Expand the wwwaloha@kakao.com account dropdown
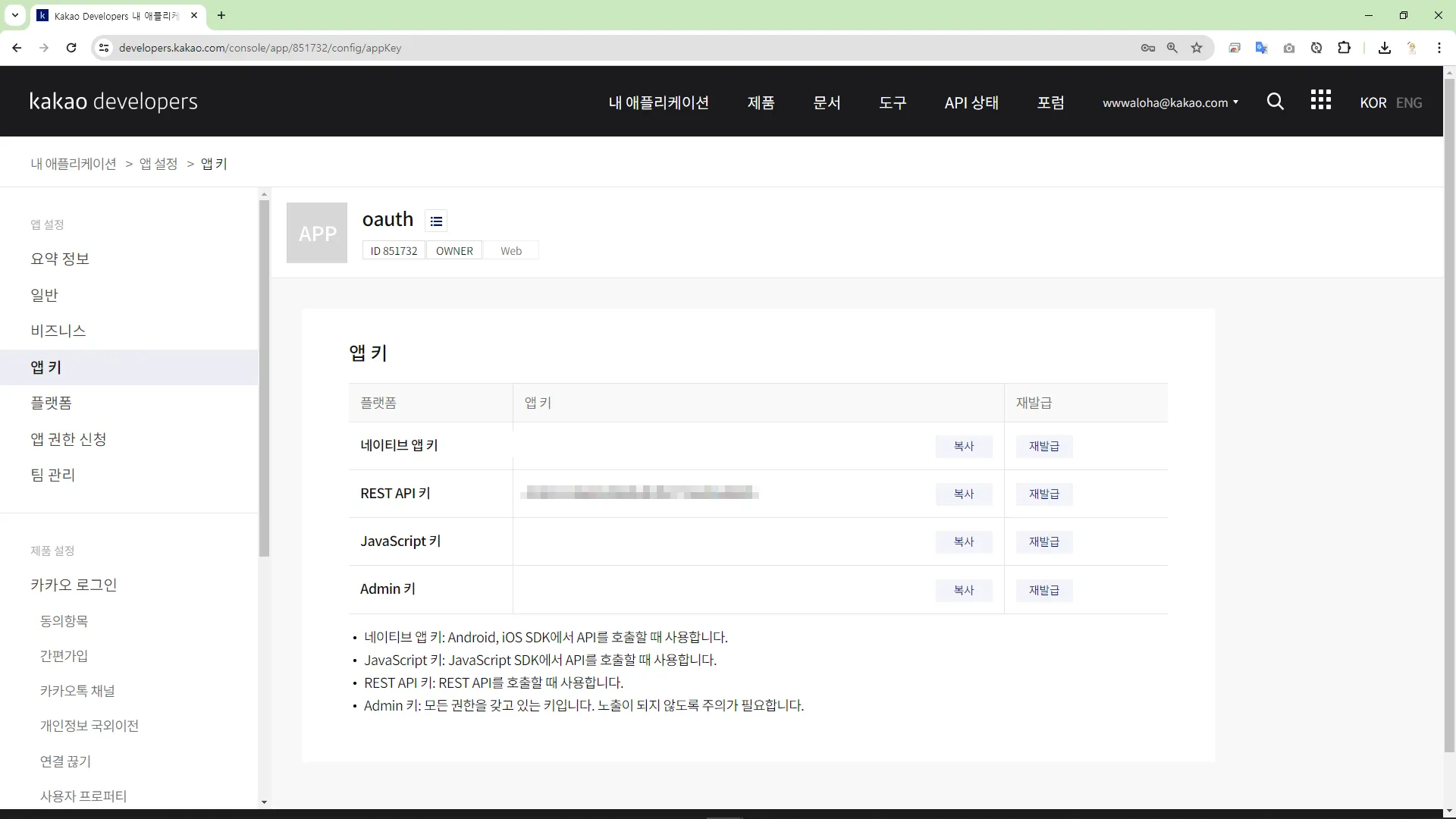This screenshot has width=1456, height=819. pyautogui.click(x=1170, y=102)
